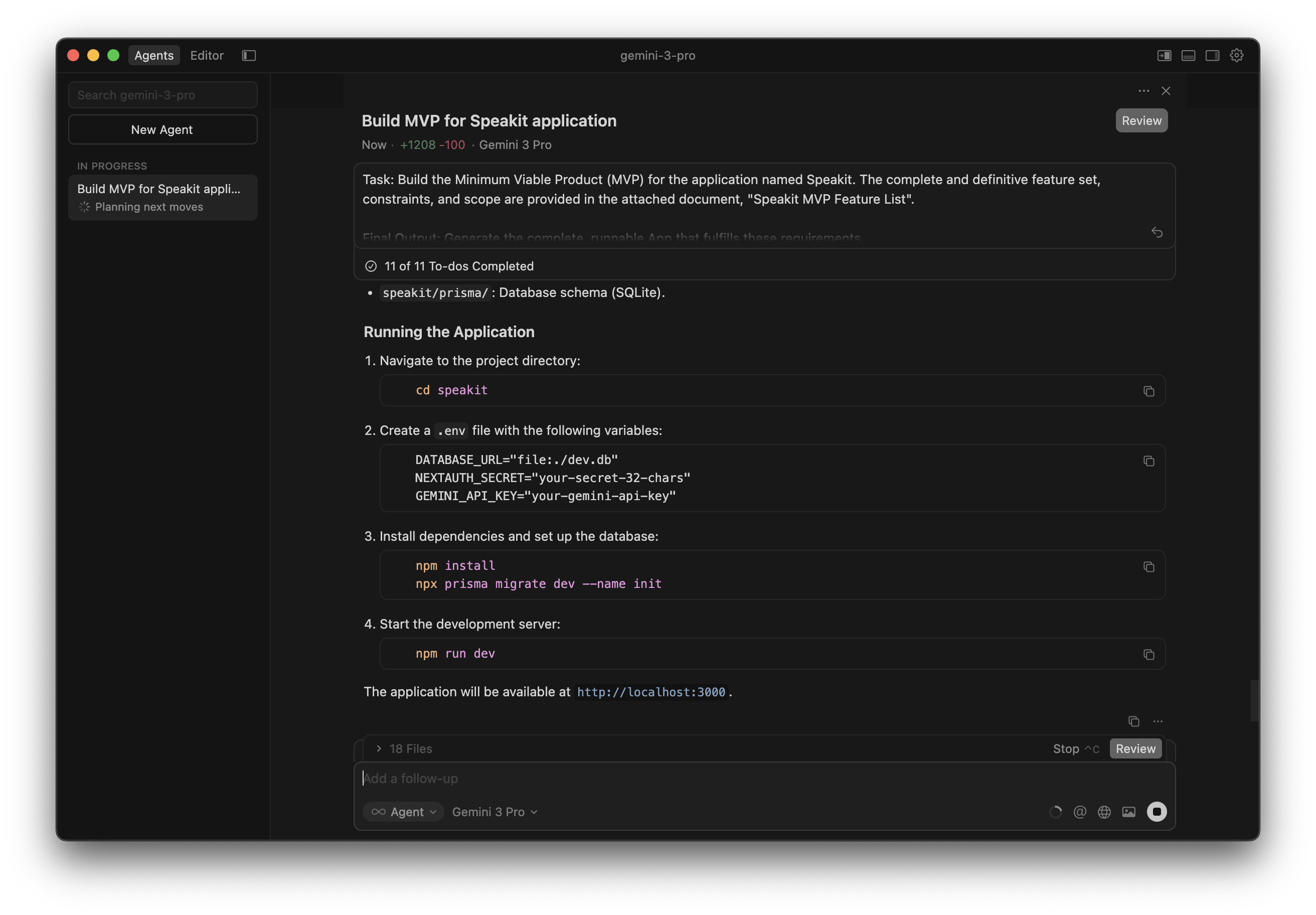Click the globe web search icon
The height and width of the screenshot is (915, 1316).
(1104, 812)
